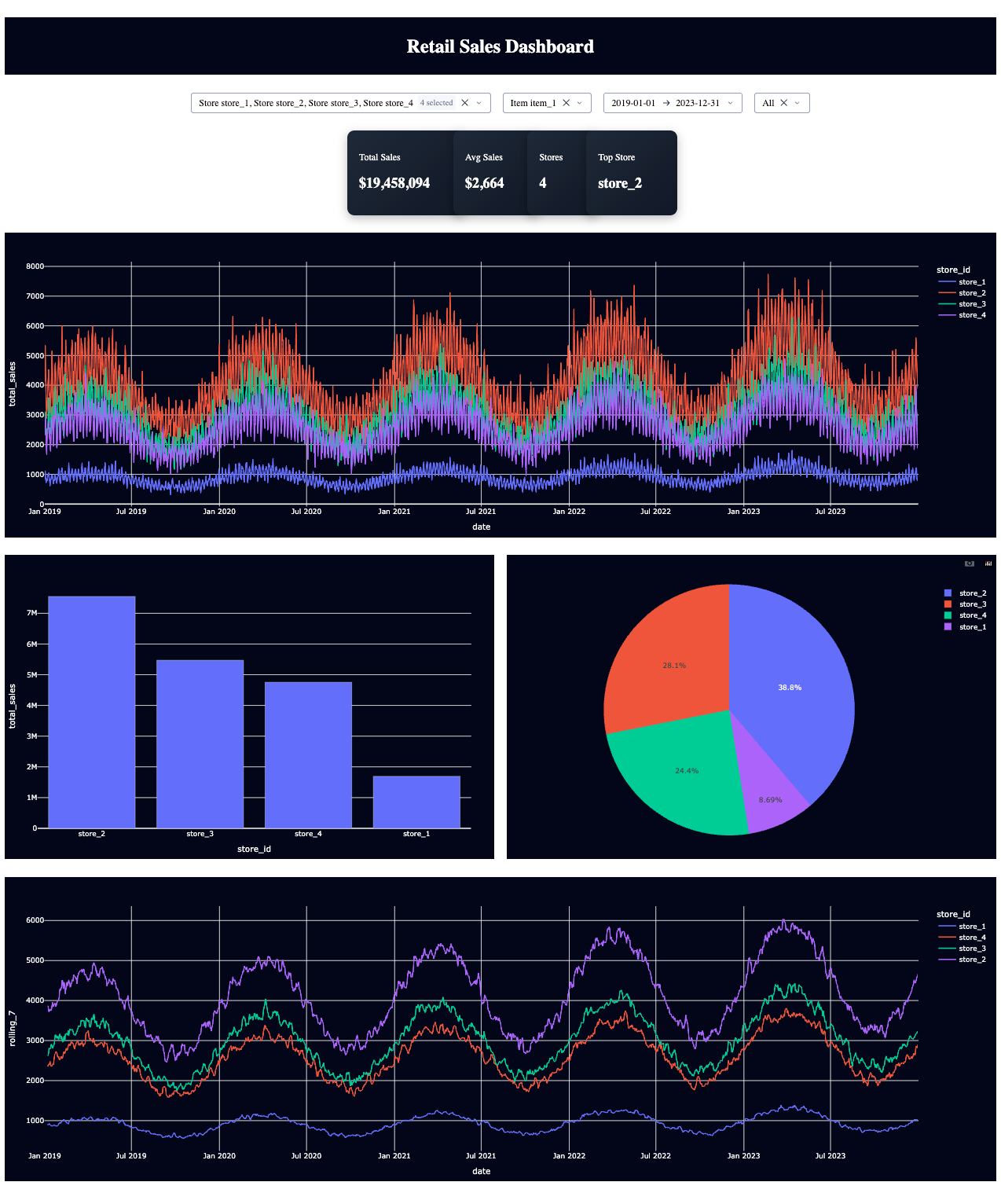
Task: Click the Top Store value store_2
Action: [620, 183]
